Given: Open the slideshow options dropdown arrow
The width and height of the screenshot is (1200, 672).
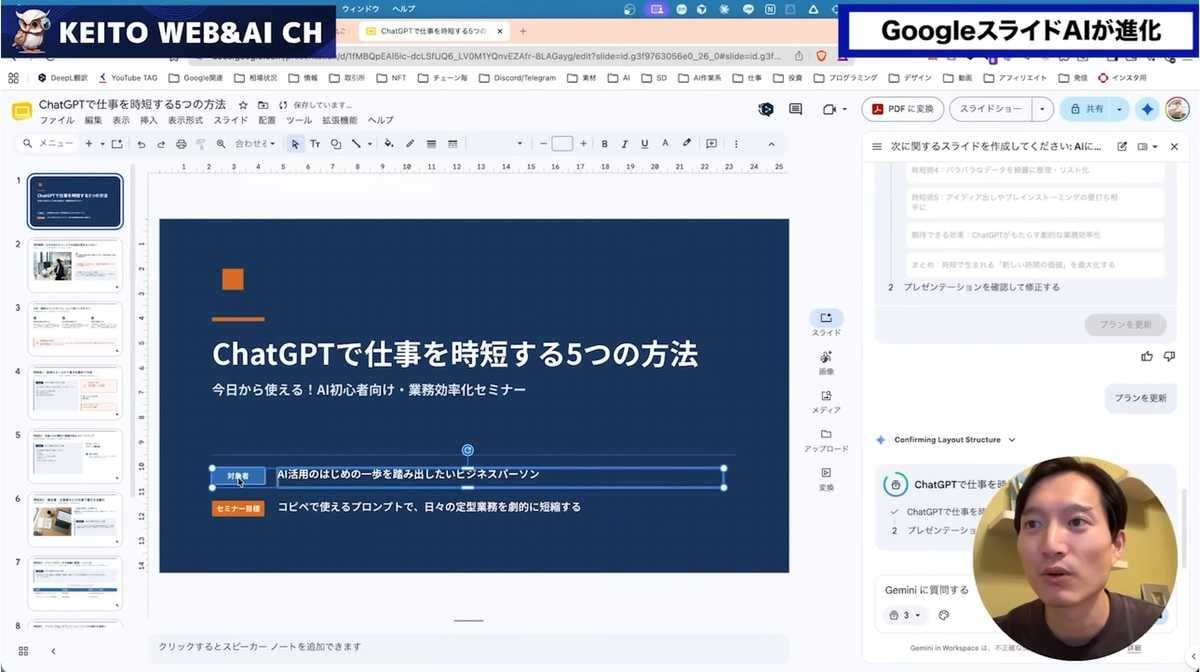Looking at the screenshot, I should pyautogui.click(x=1043, y=109).
